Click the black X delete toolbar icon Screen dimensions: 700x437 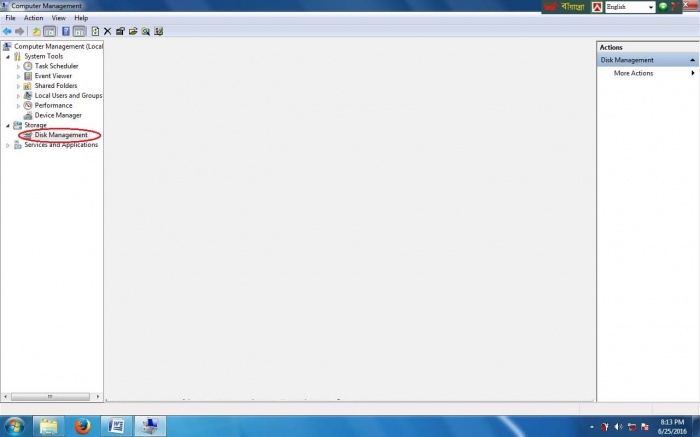pos(107,31)
